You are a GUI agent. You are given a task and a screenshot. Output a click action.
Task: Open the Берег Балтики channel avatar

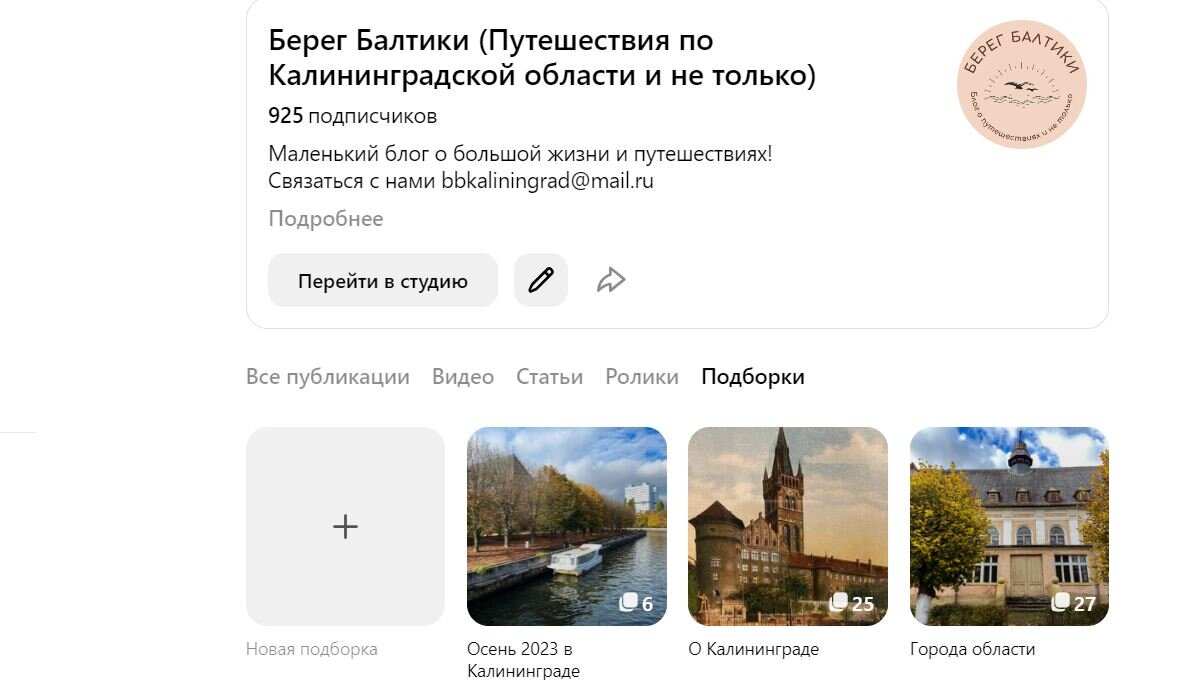[x=1022, y=84]
